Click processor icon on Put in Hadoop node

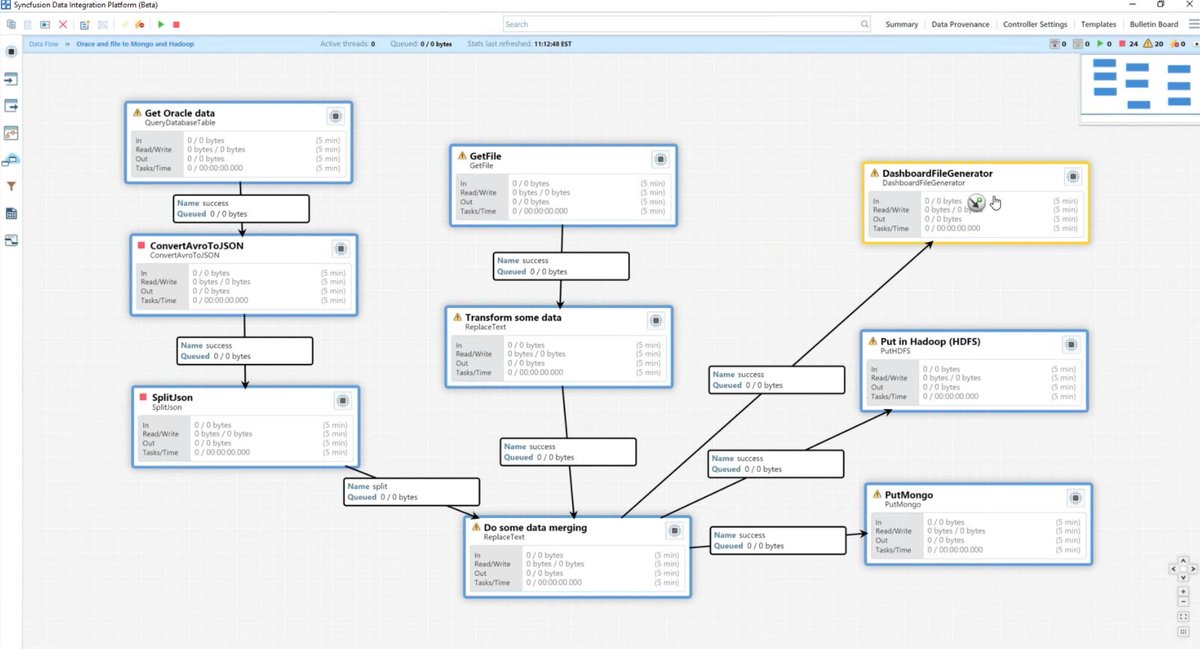click(x=1071, y=344)
